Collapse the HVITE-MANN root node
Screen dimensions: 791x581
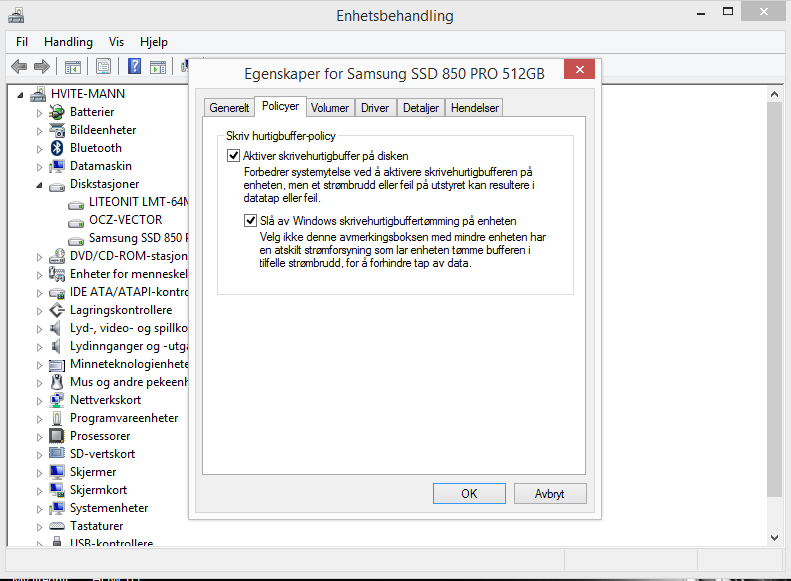tap(20, 95)
